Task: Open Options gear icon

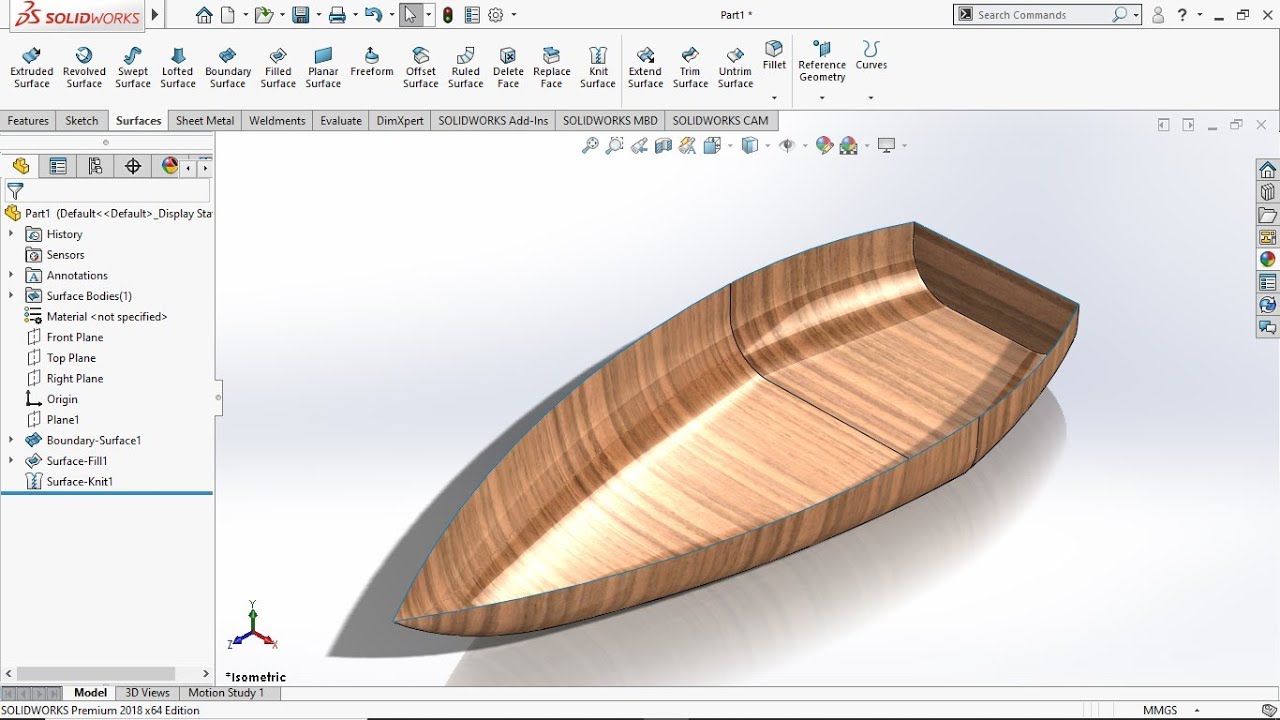Action: click(x=496, y=15)
